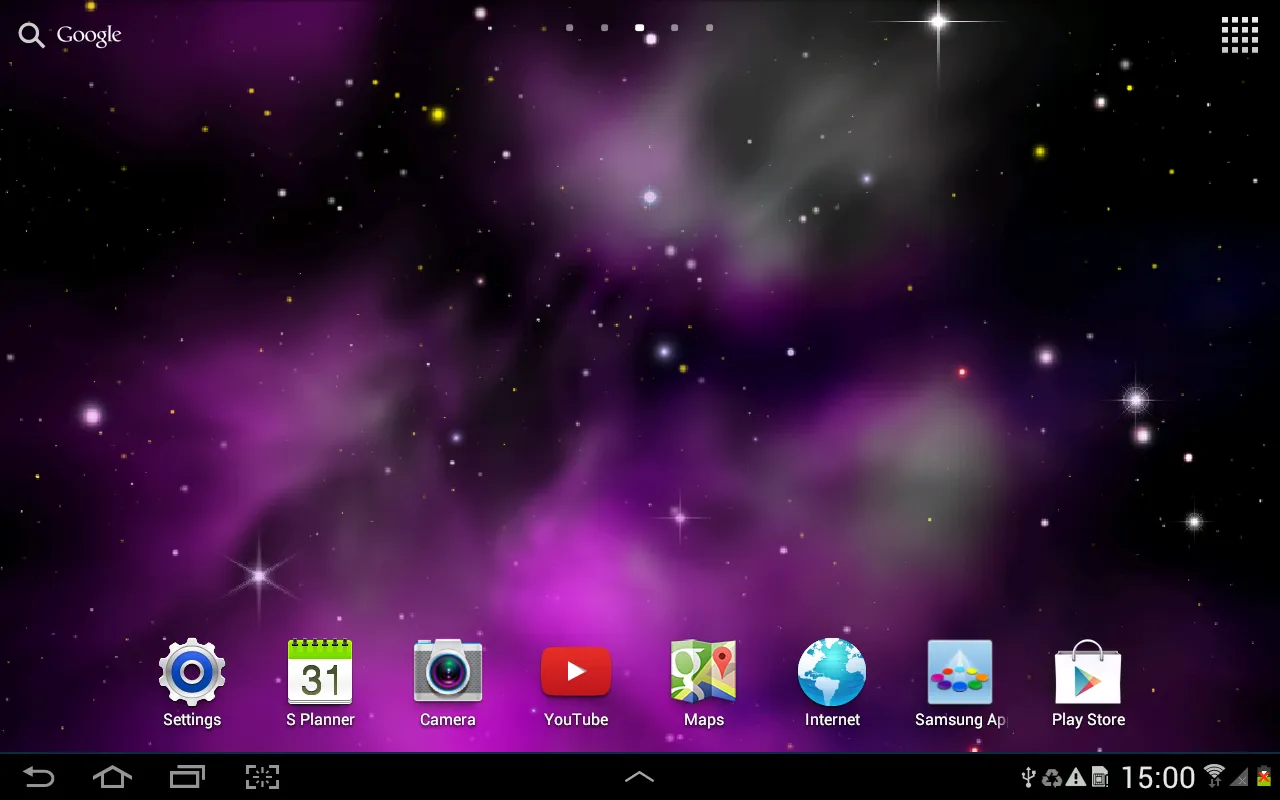Open the Camera app
The image size is (1280, 800).
448,683
